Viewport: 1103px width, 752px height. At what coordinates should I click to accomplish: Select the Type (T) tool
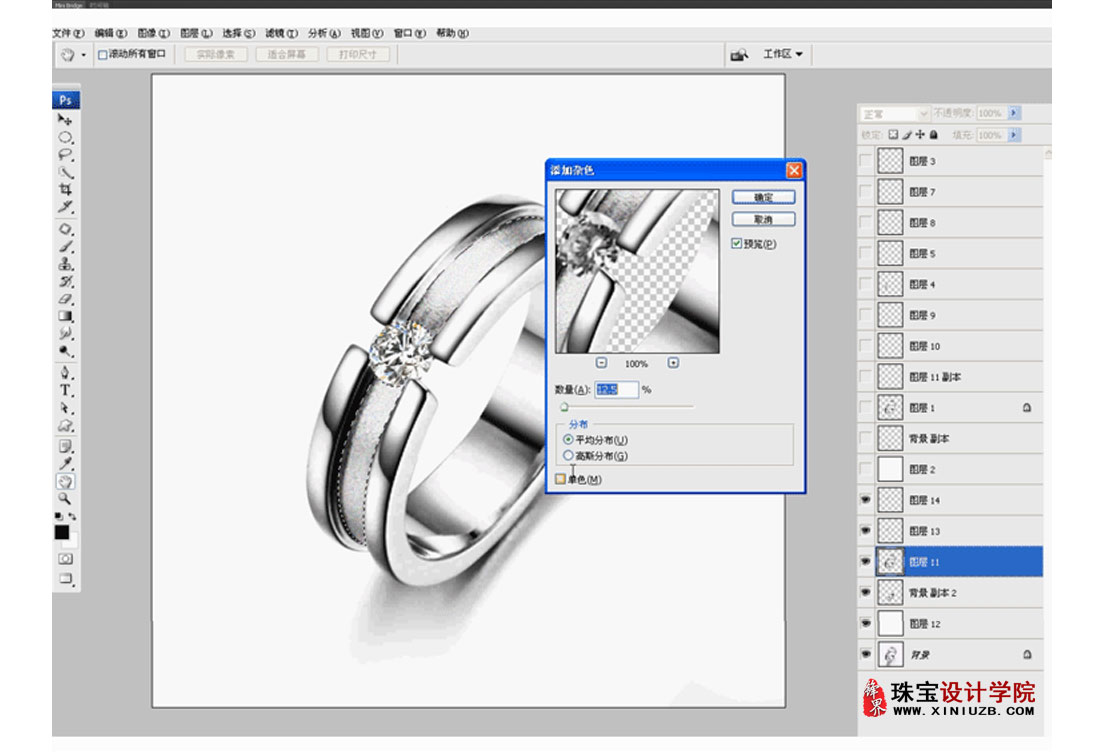pos(65,390)
